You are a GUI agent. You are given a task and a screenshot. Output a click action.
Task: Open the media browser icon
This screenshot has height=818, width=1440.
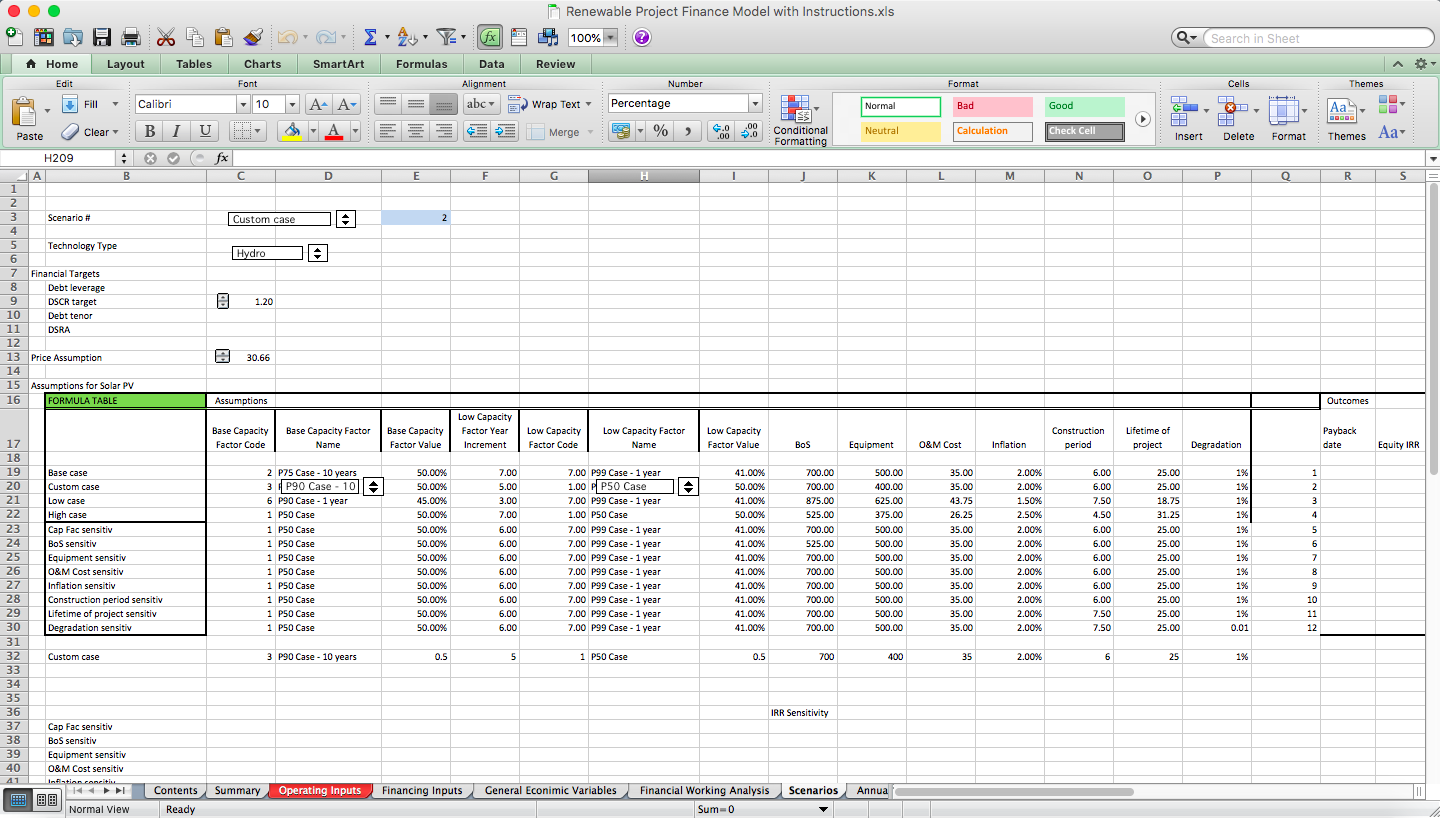click(548, 37)
